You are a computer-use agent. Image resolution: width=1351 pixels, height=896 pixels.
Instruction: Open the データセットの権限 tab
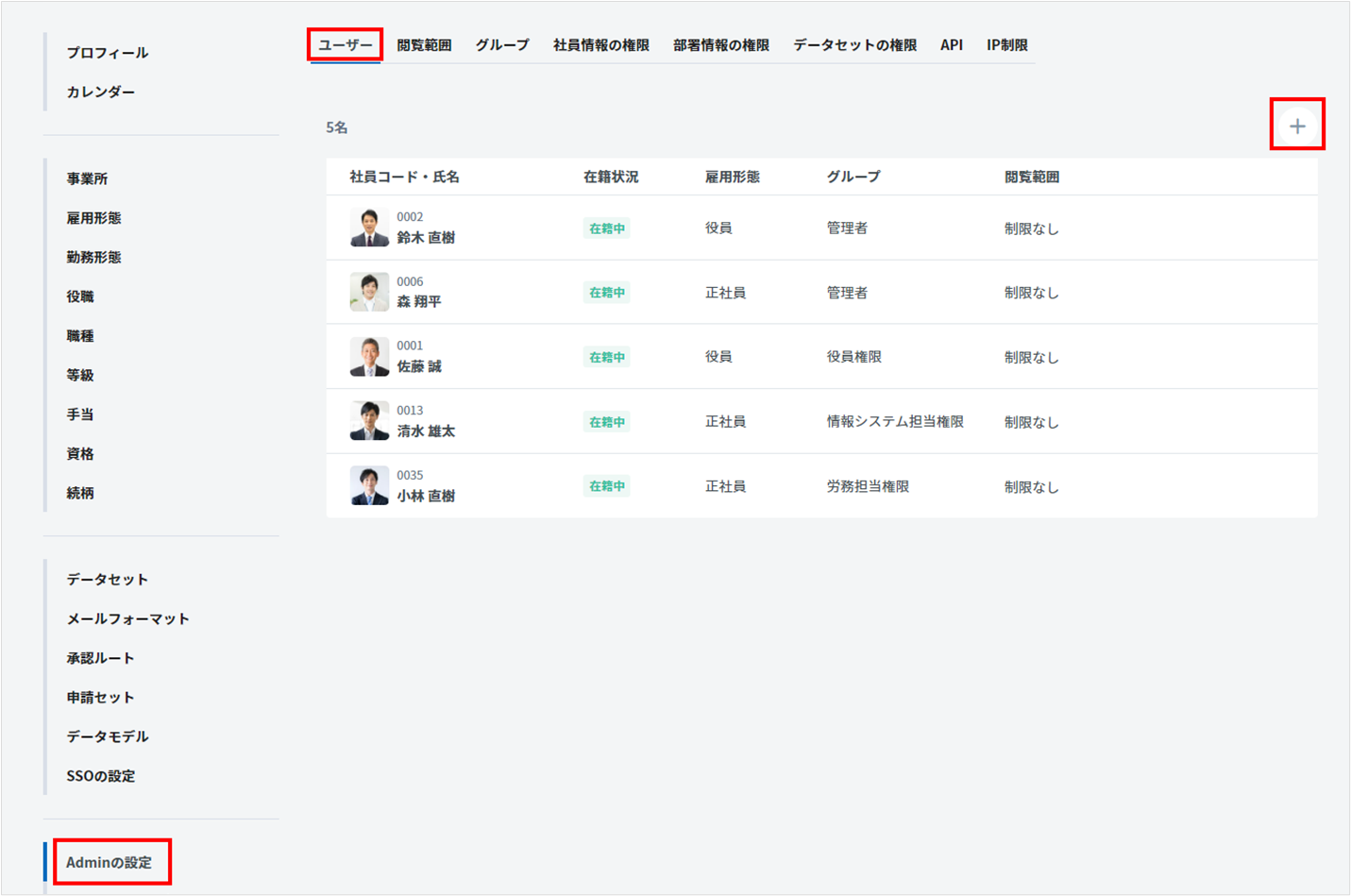pyautogui.click(x=854, y=45)
